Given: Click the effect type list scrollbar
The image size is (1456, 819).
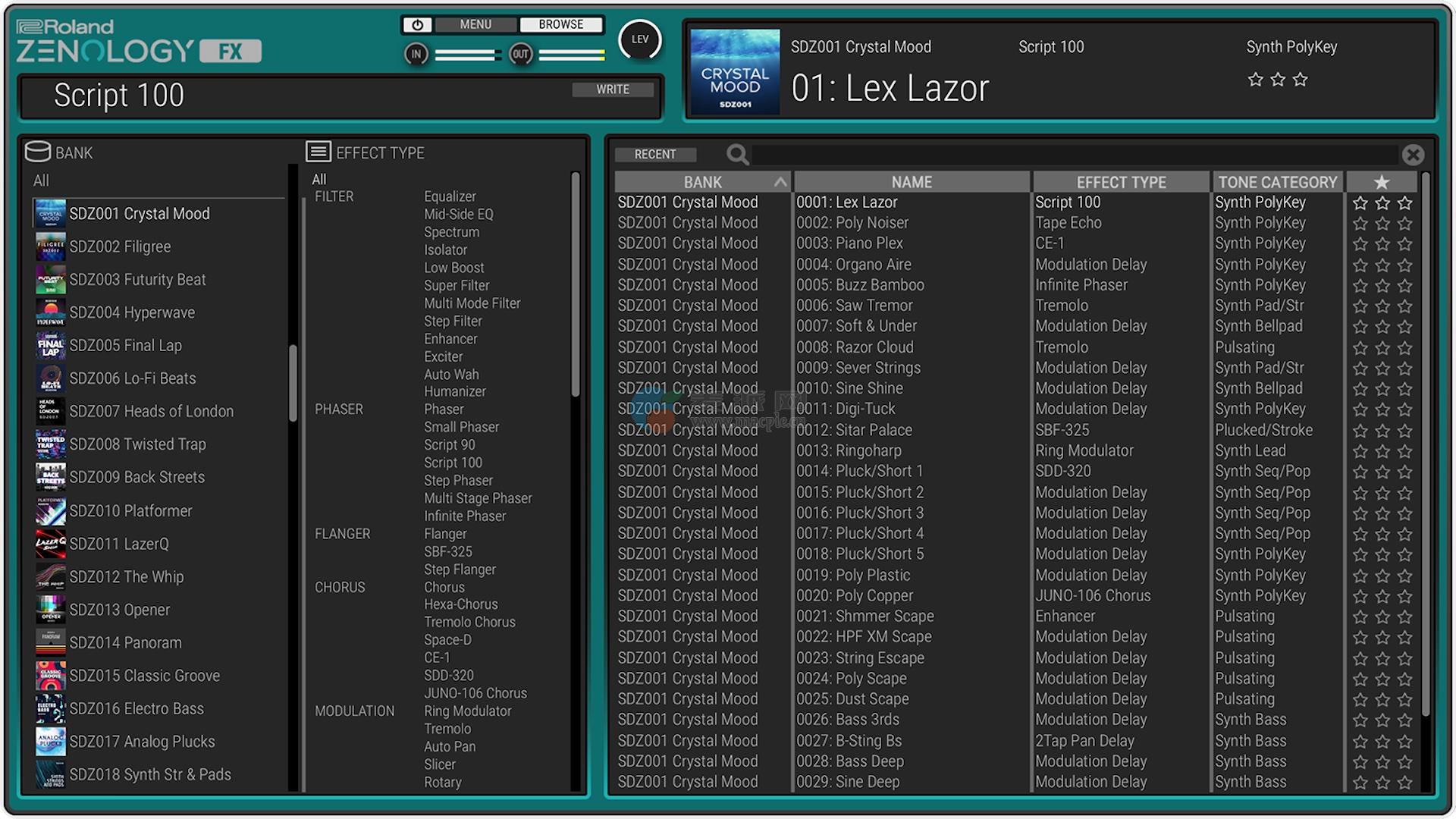Looking at the screenshot, I should pyautogui.click(x=576, y=284).
